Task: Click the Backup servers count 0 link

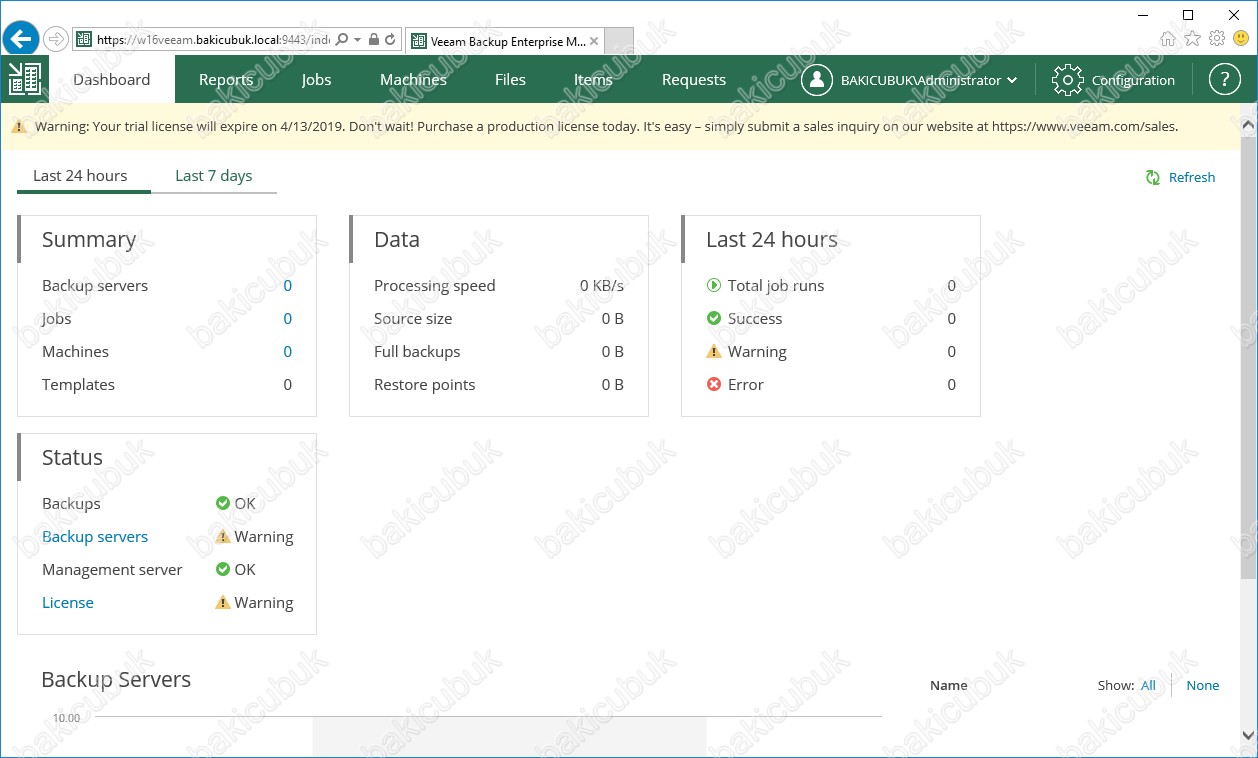Action: coord(288,285)
